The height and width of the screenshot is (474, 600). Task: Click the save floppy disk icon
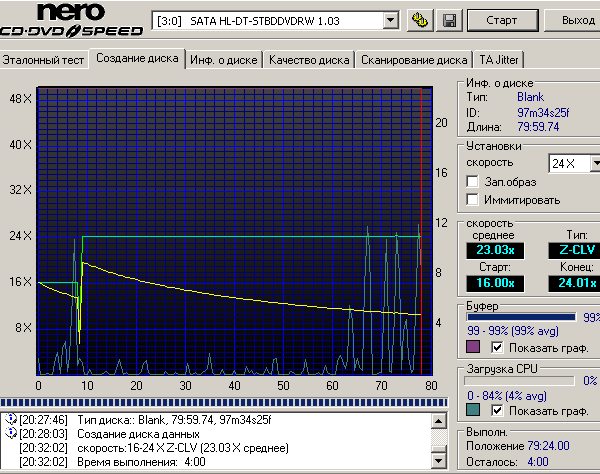[449, 20]
